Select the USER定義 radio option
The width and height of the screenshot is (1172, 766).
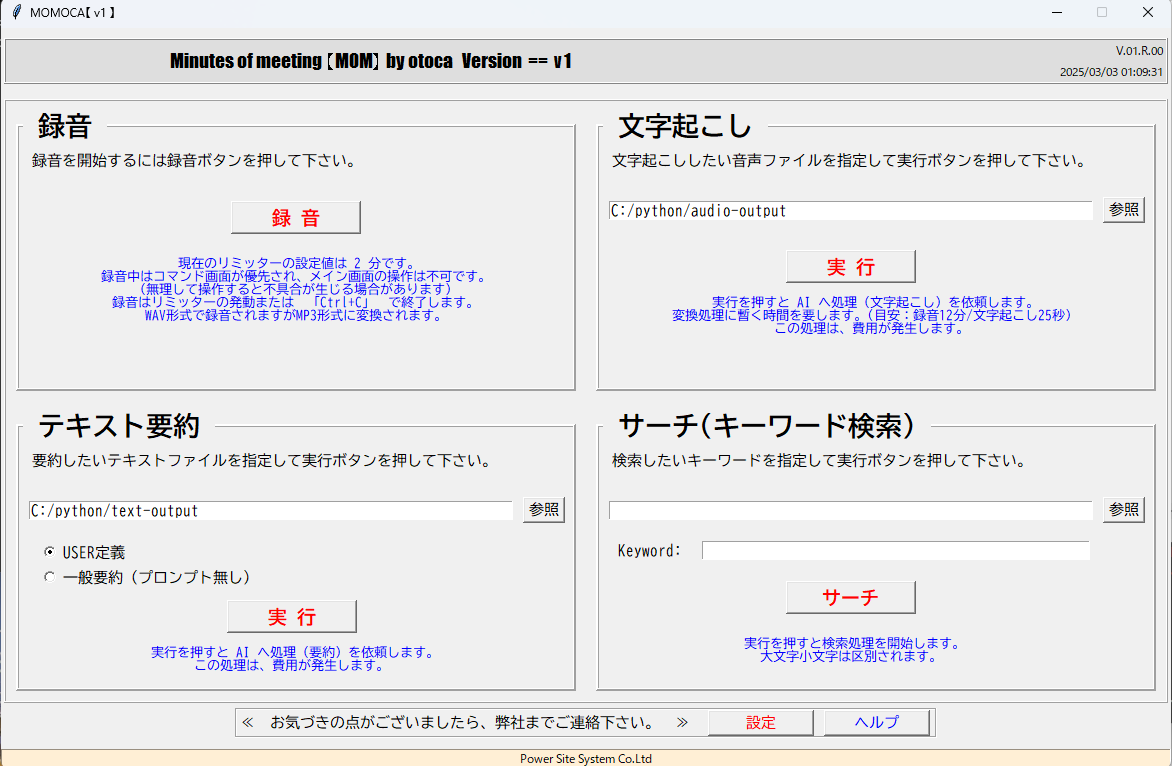pos(50,552)
